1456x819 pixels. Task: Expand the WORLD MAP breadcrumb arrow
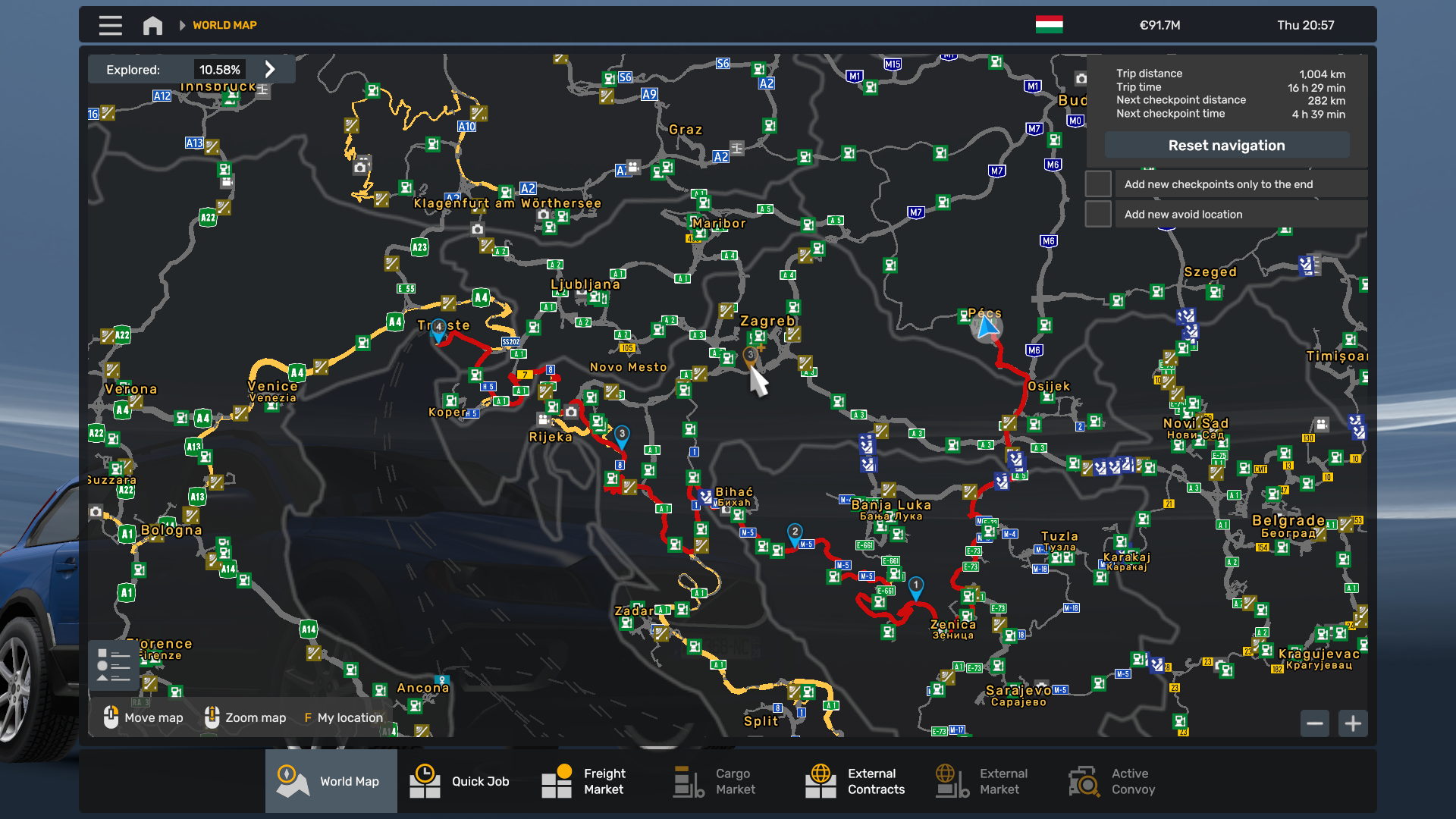[182, 25]
